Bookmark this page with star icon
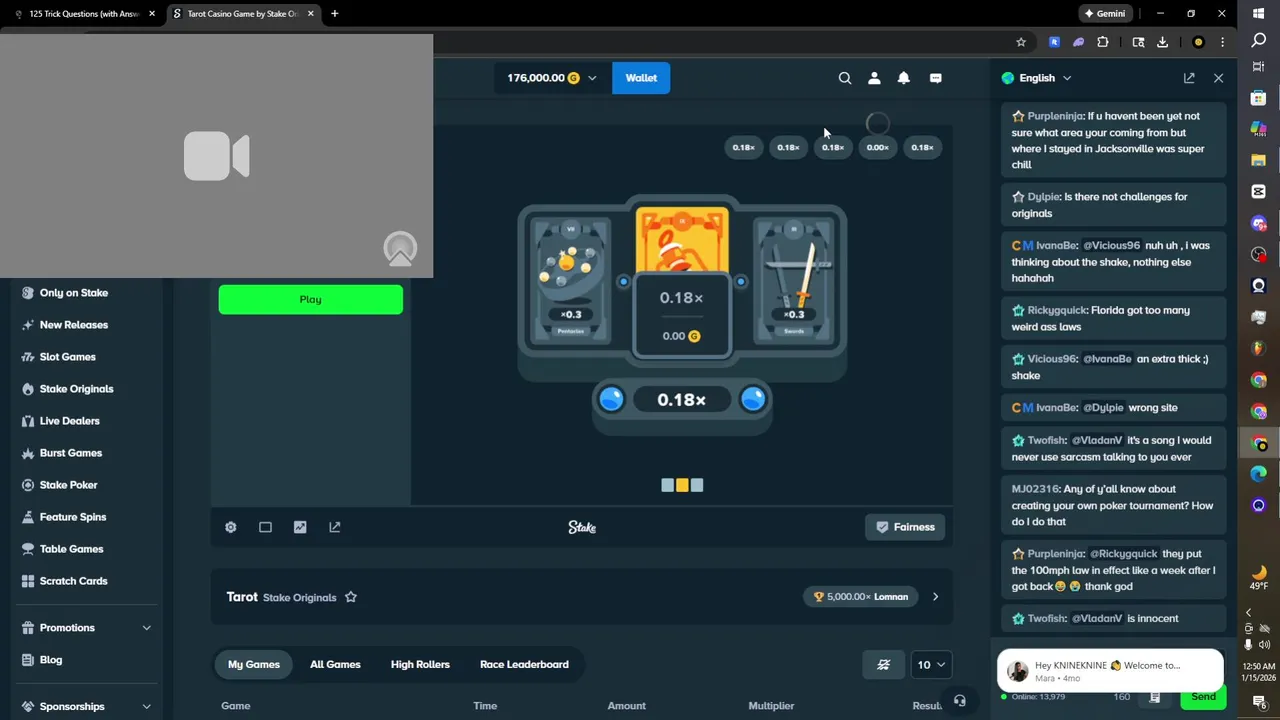The height and width of the screenshot is (720, 1280). coord(1021,42)
